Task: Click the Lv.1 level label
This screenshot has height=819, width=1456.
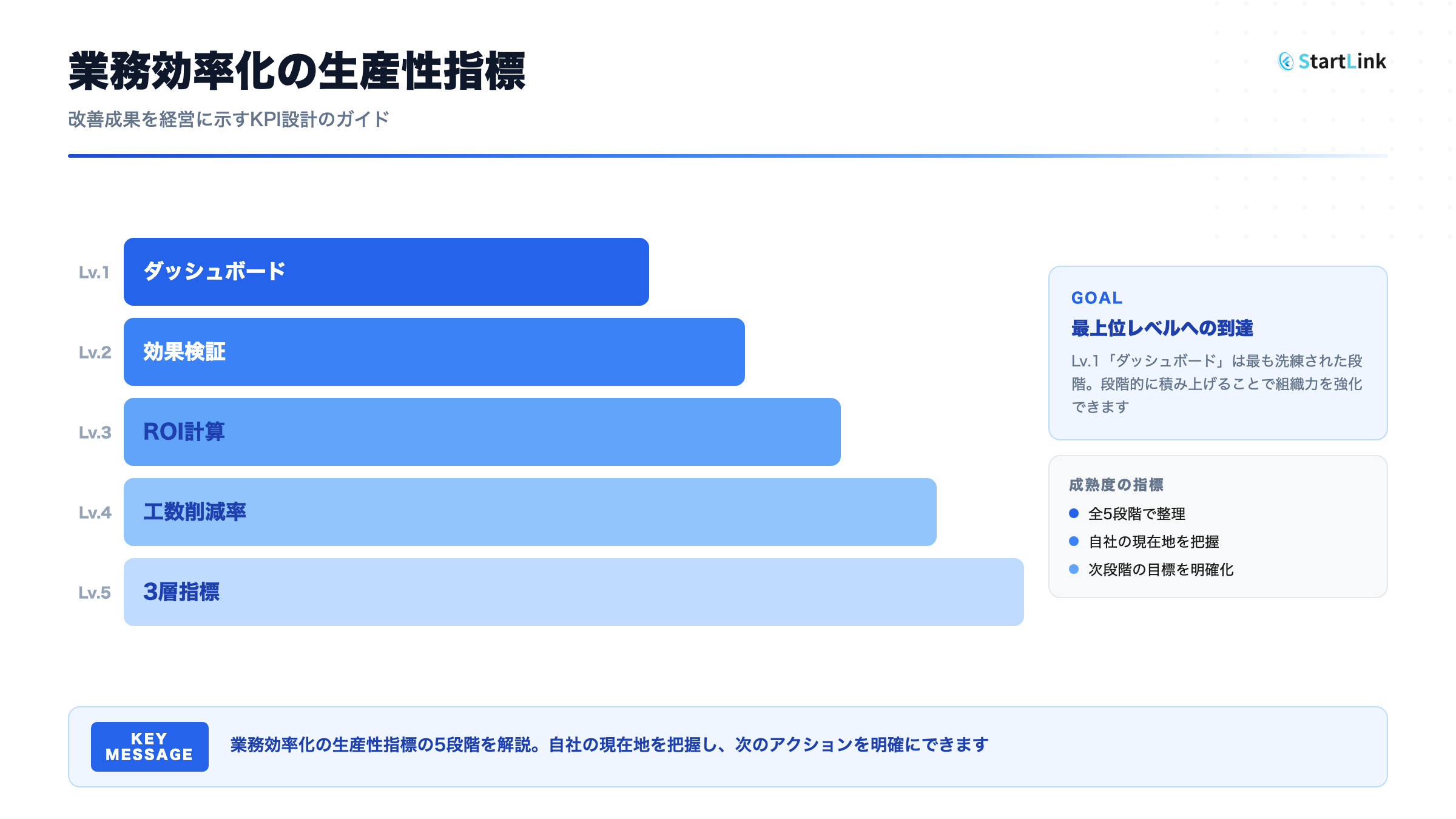Action: pos(94,272)
